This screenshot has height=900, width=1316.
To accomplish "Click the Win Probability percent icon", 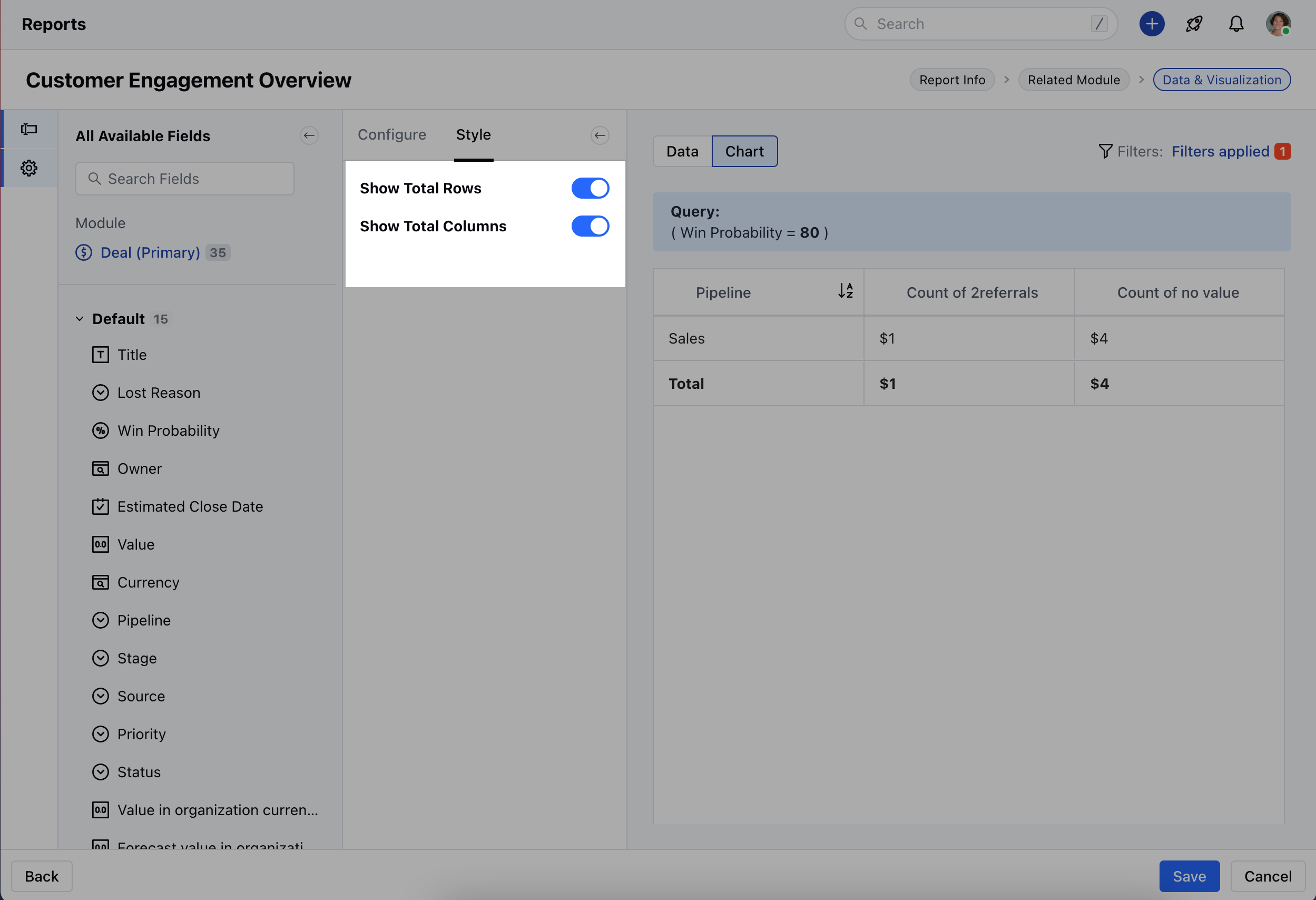I will pos(100,431).
